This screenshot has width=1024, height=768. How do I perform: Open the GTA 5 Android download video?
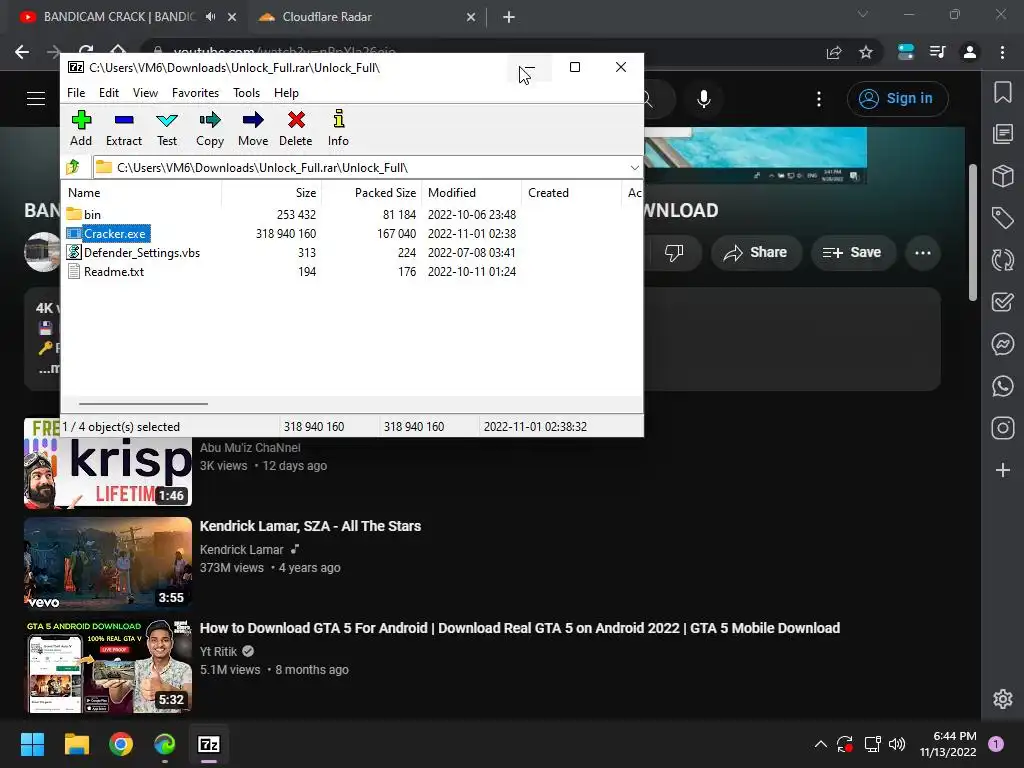(520, 628)
